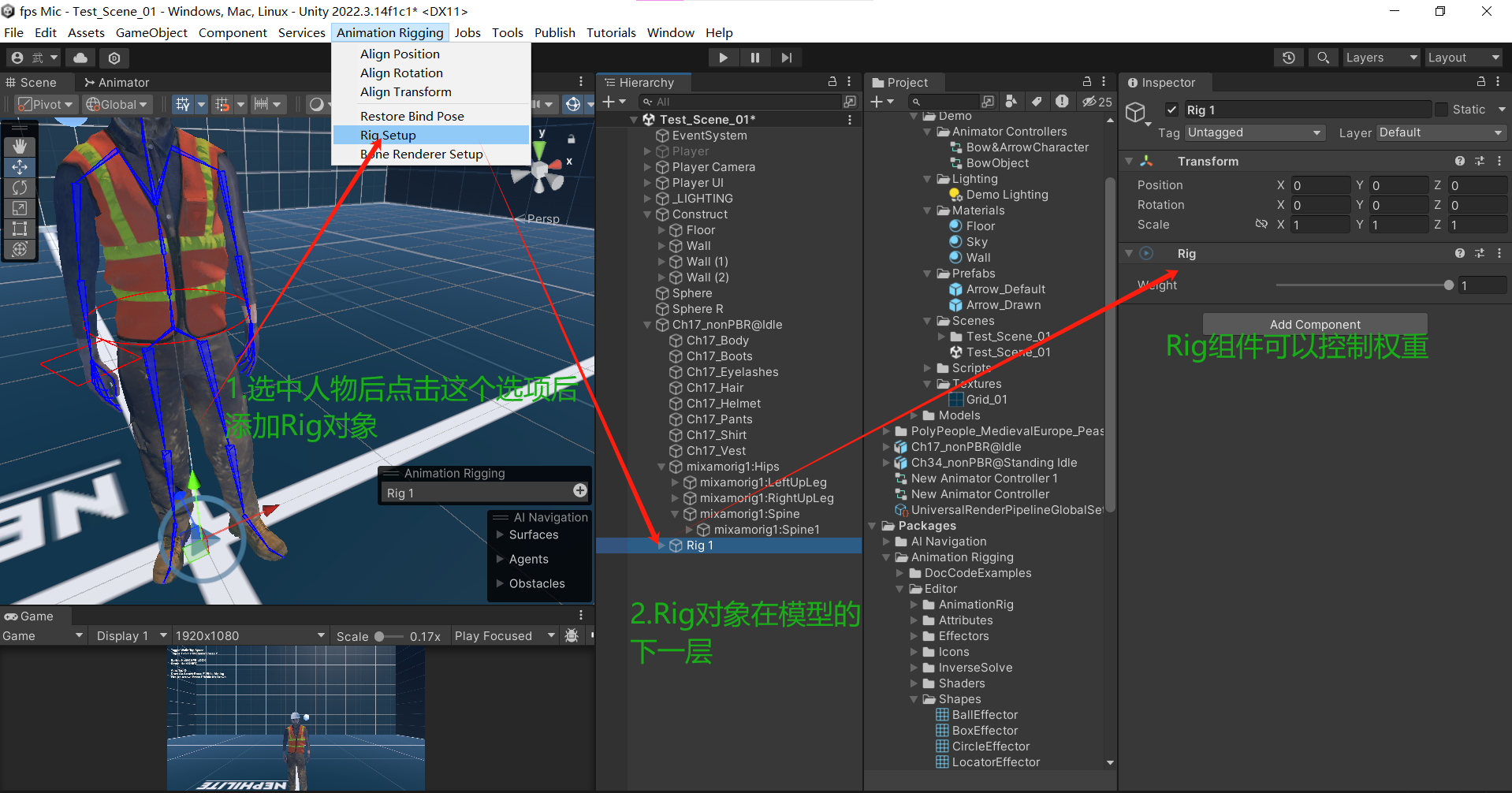Click the Pause button
This screenshot has width=1512, height=793.
click(x=754, y=58)
